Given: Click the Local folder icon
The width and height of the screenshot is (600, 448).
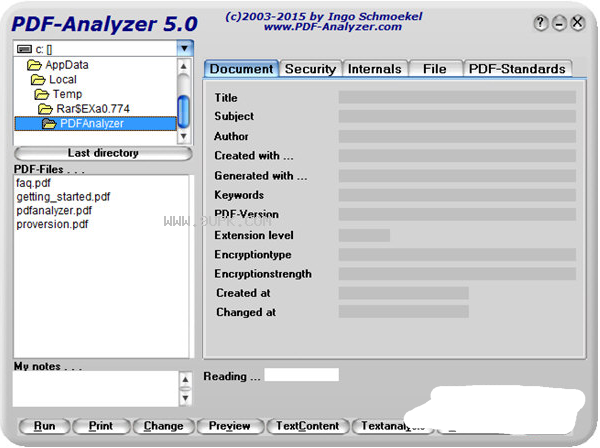Looking at the screenshot, I should pos(38,80).
